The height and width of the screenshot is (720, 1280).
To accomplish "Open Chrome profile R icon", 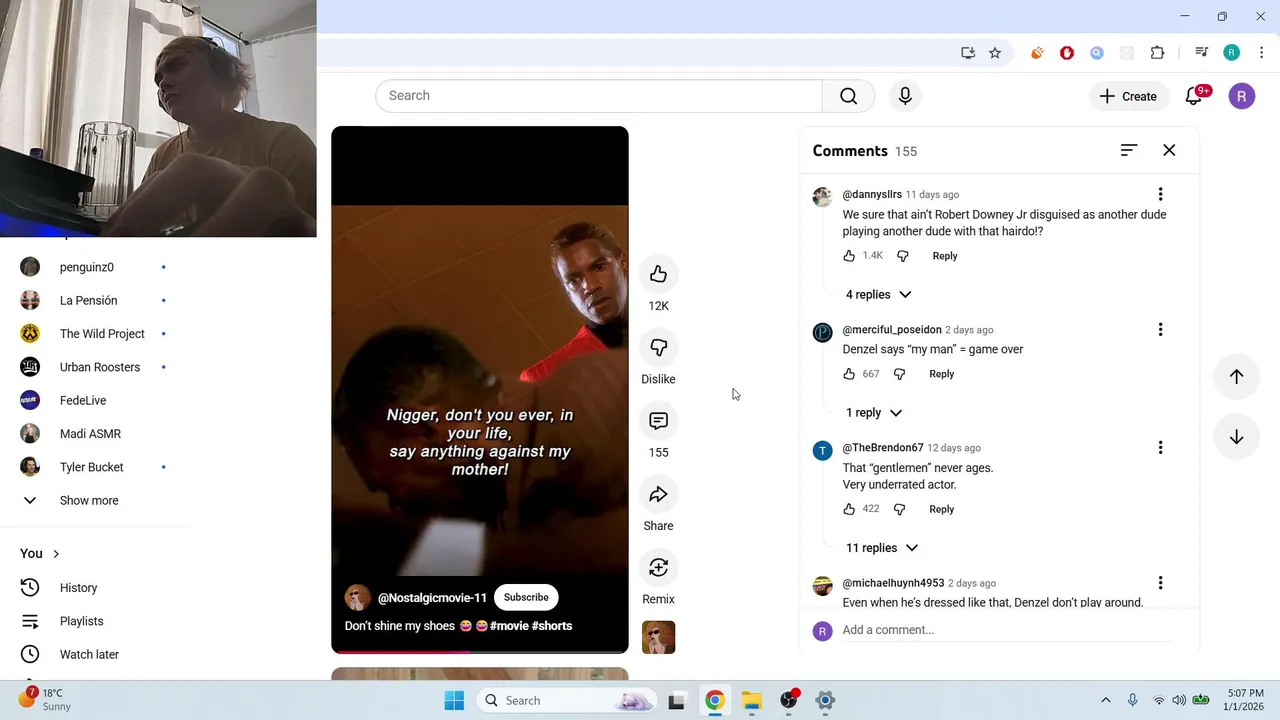I will pos(1231,53).
